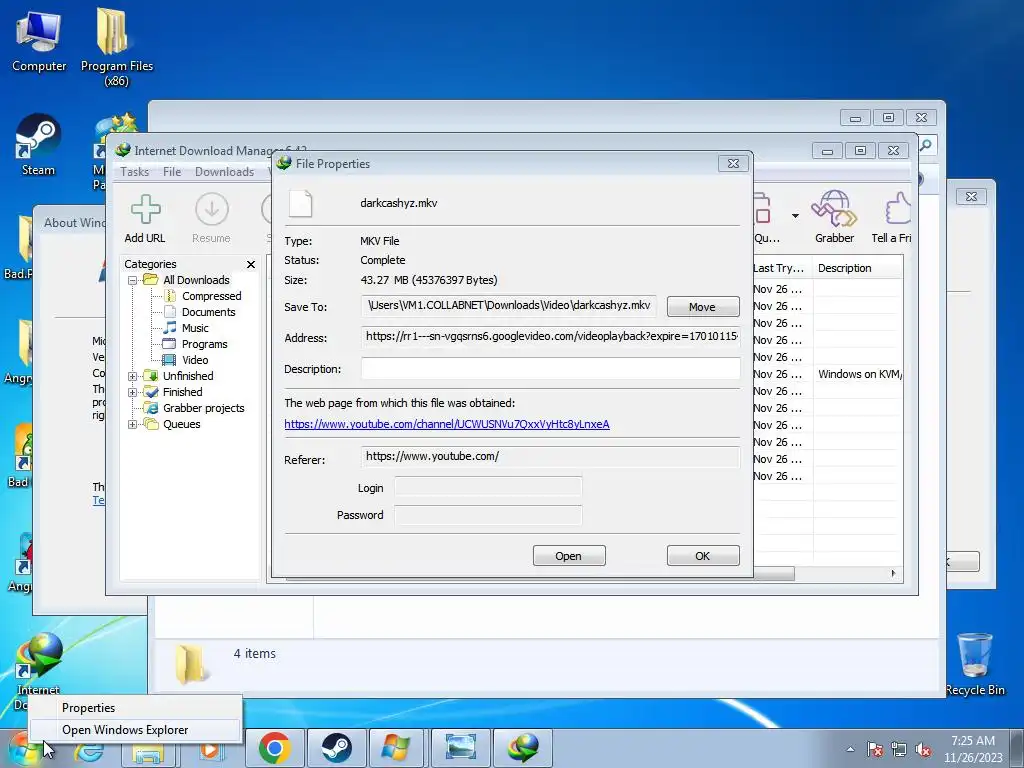Choose Properties in the context menu

click(135, 708)
